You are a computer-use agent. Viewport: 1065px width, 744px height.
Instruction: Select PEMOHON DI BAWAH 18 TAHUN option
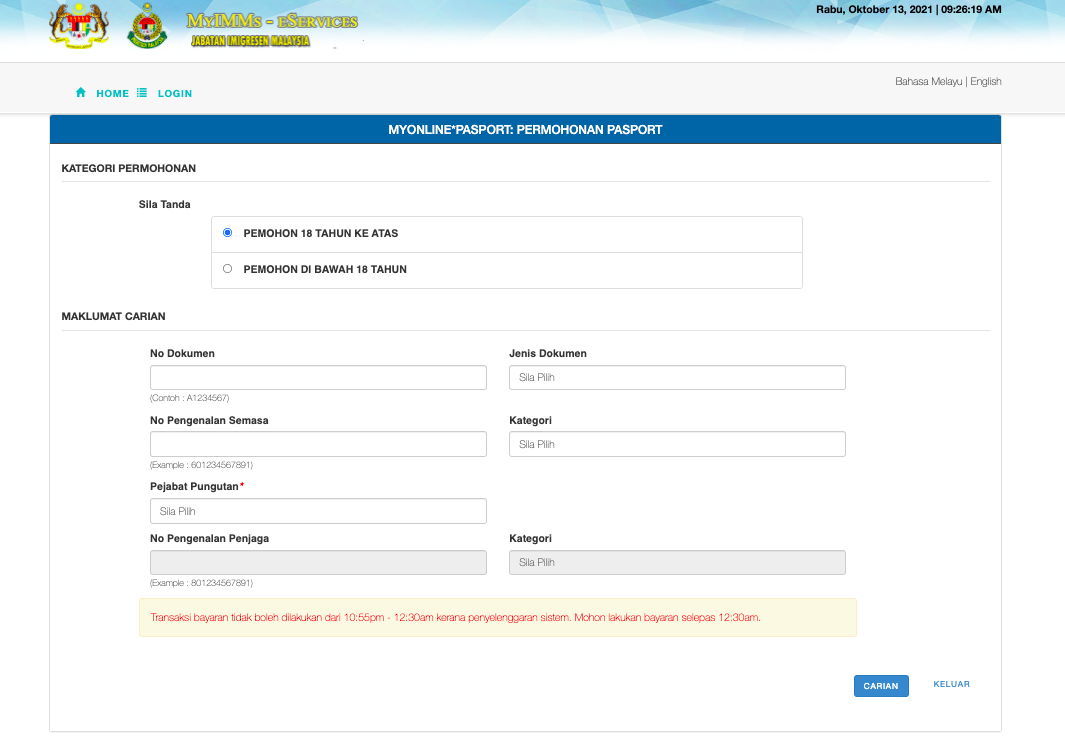(228, 268)
